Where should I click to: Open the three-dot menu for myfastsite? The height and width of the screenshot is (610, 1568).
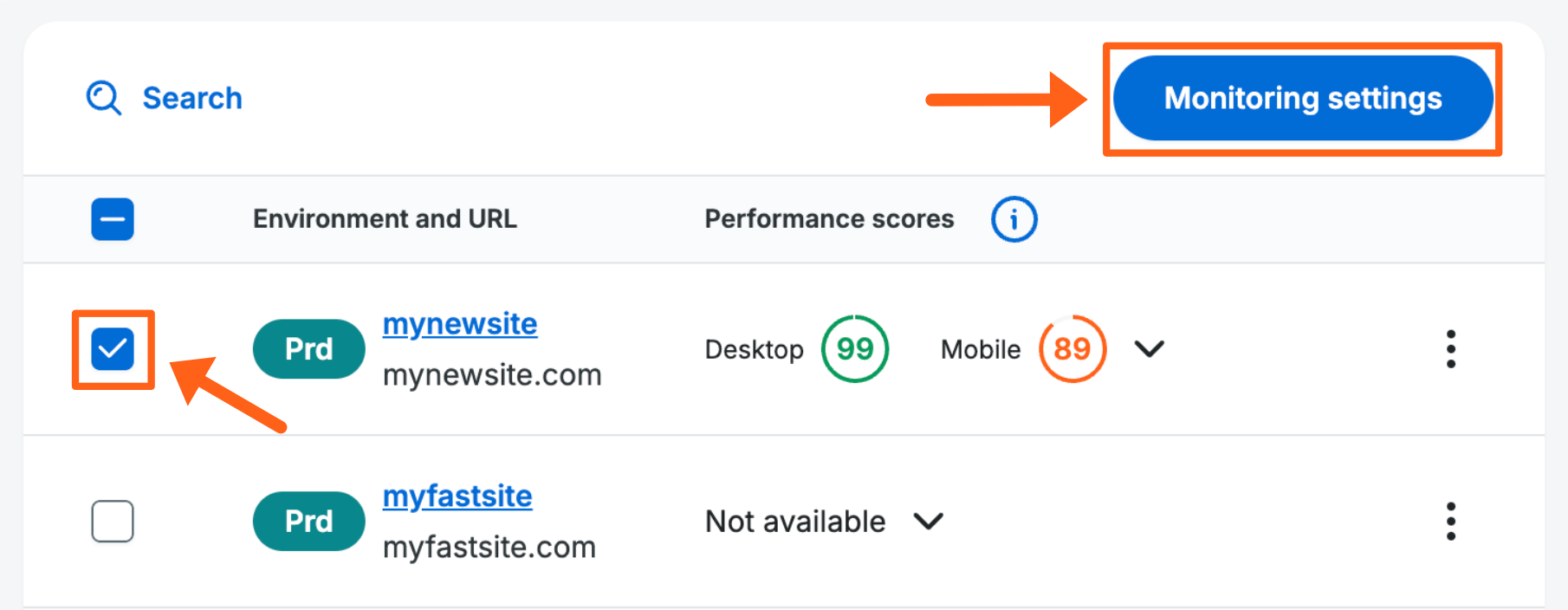[1451, 521]
